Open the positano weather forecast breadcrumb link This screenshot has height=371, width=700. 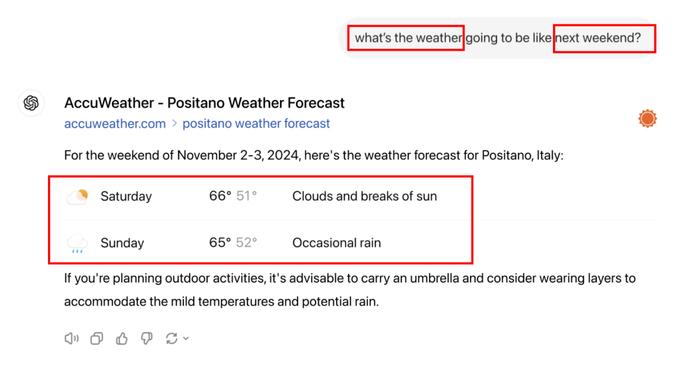click(x=256, y=124)
